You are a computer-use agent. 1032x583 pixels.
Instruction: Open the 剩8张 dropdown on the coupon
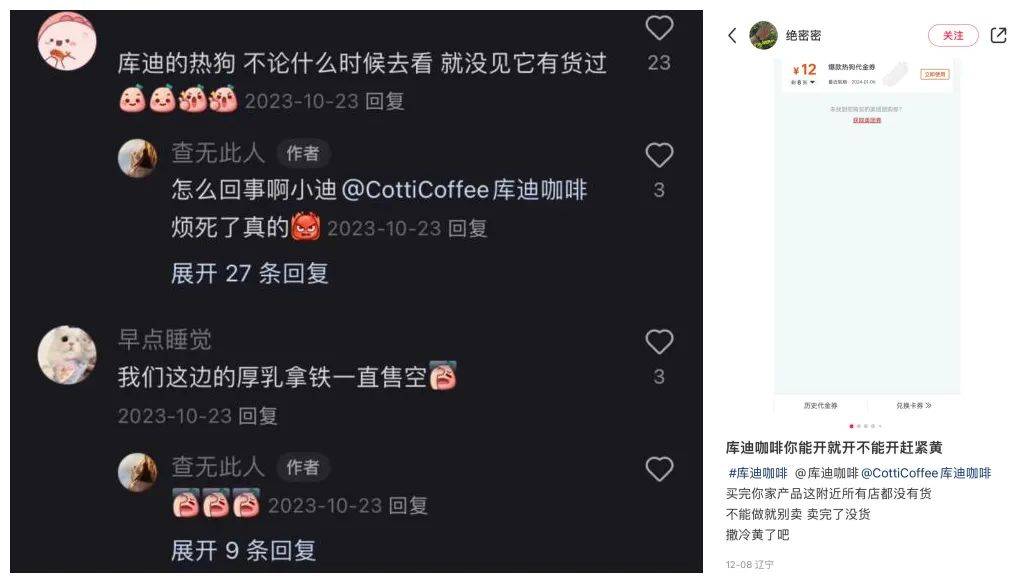tap(803, 82)
